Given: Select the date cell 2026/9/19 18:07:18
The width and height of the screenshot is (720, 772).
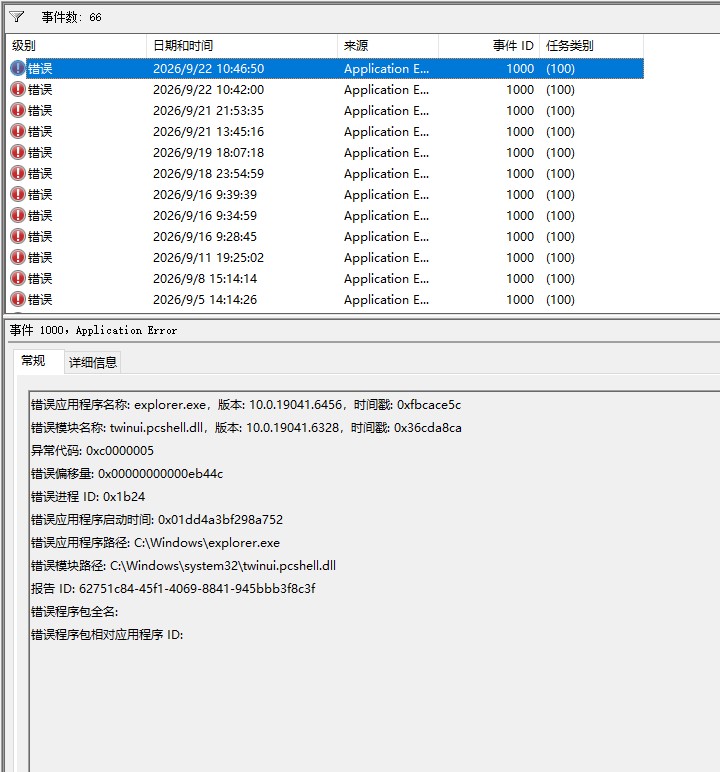Looking at the screenshot, I should pyautogui.click(x=208, y=153).
